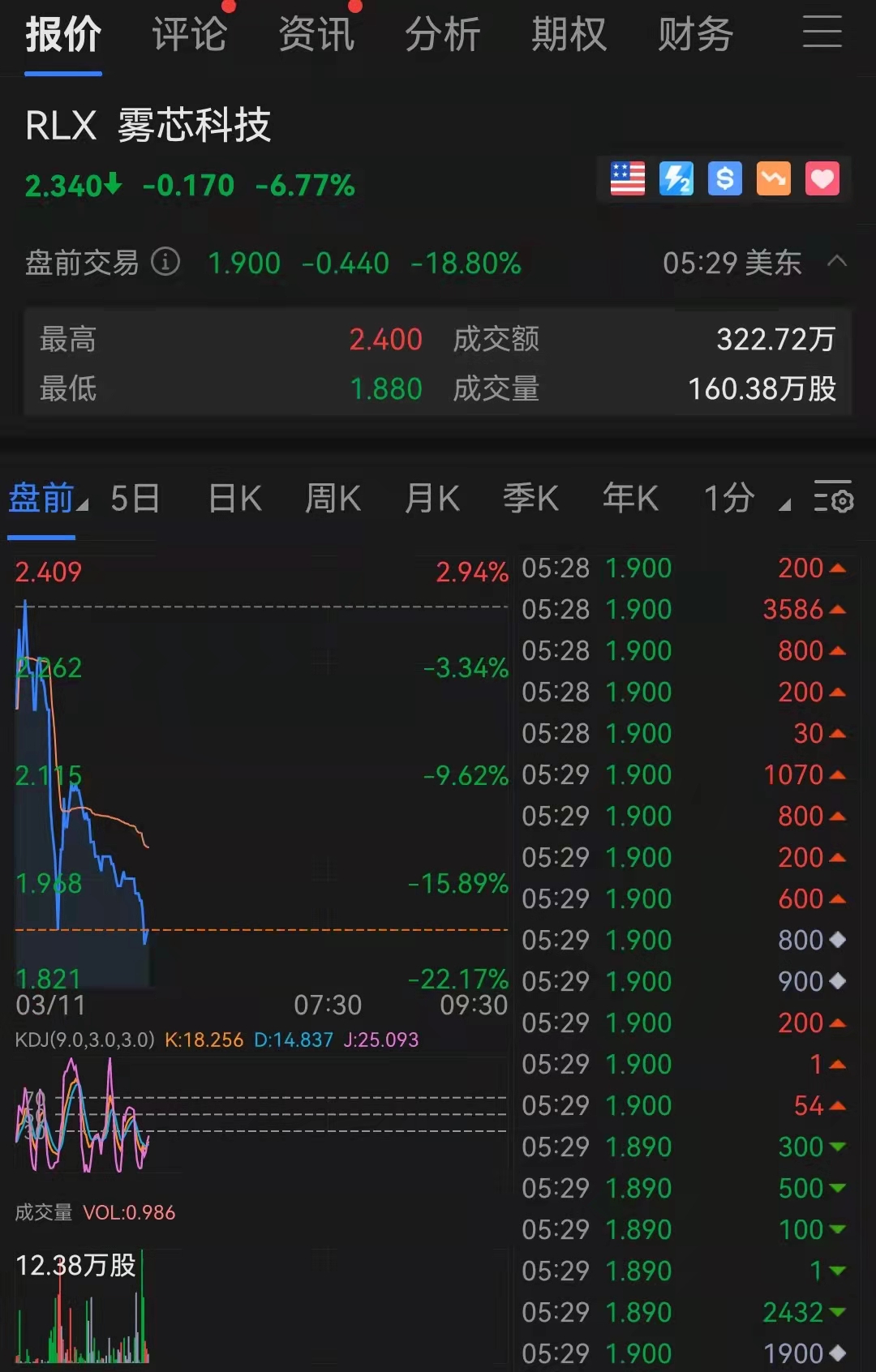
Task: Tap the red heart favorite icon
Action: click(822, 178)
